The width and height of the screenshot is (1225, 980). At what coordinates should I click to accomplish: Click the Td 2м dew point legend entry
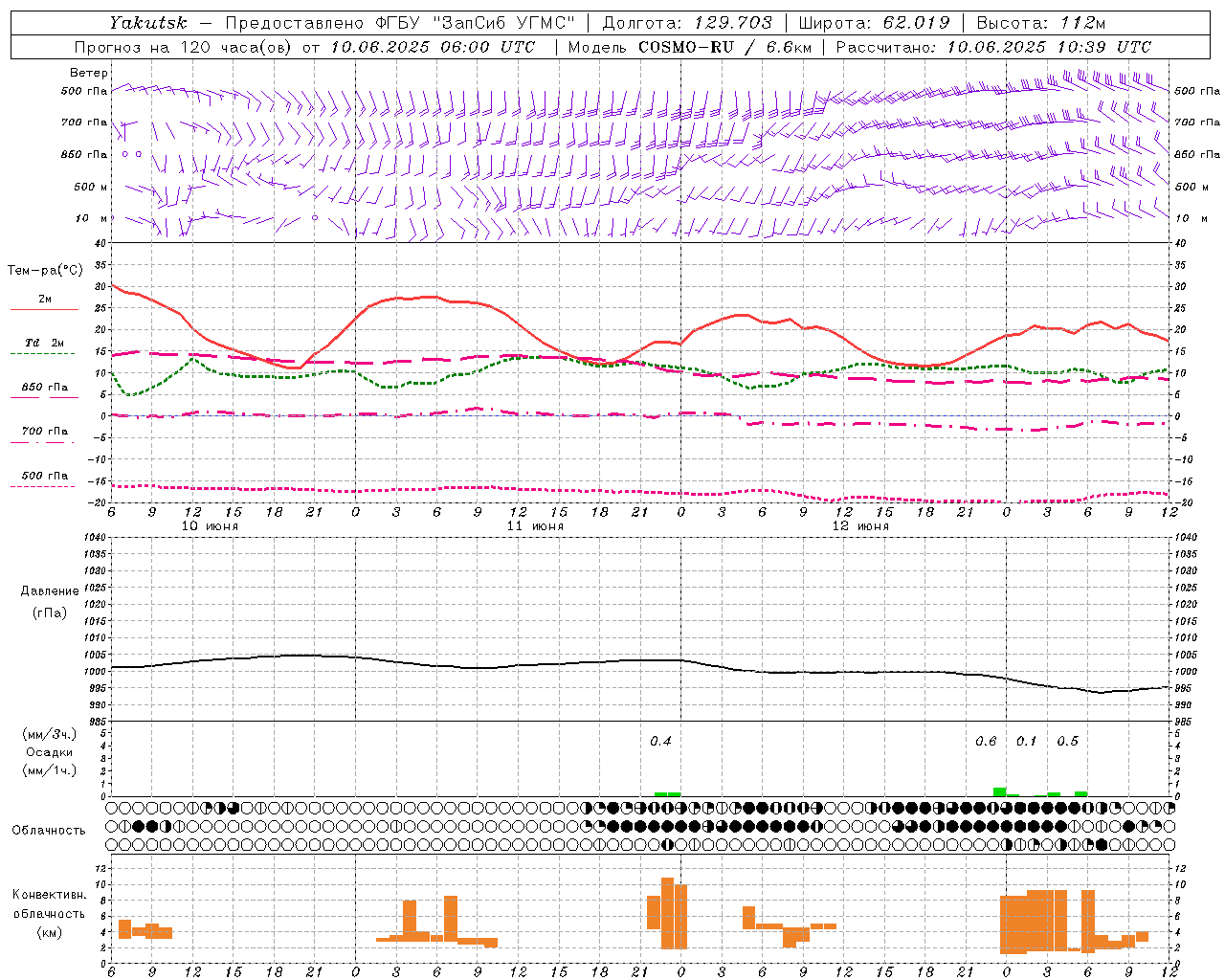point(44,343)
